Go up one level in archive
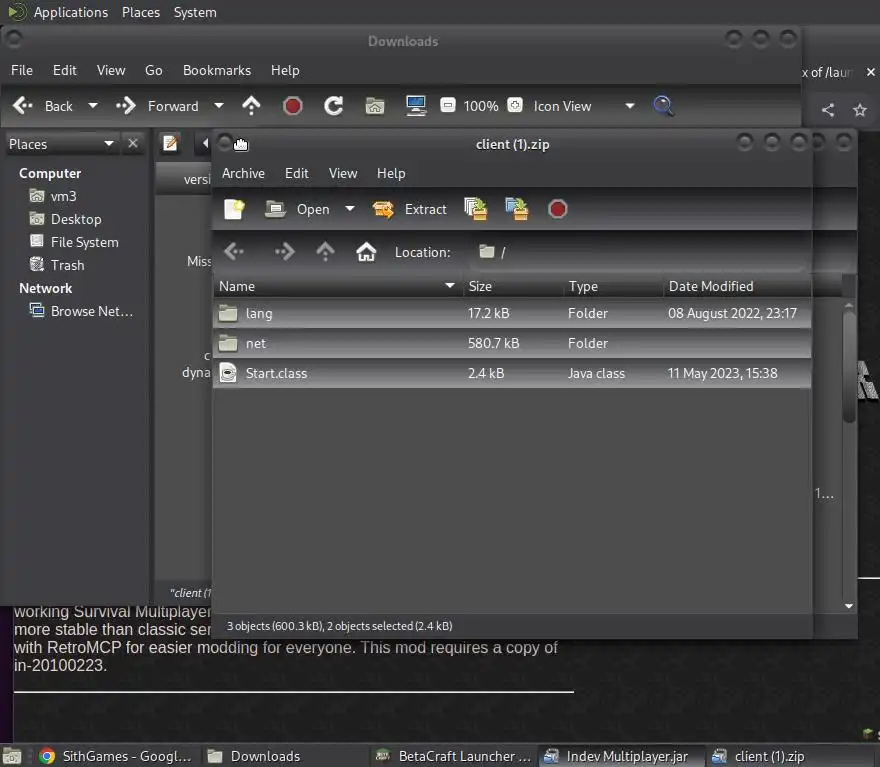Screen dimensions: 880x767 [325, 252]
